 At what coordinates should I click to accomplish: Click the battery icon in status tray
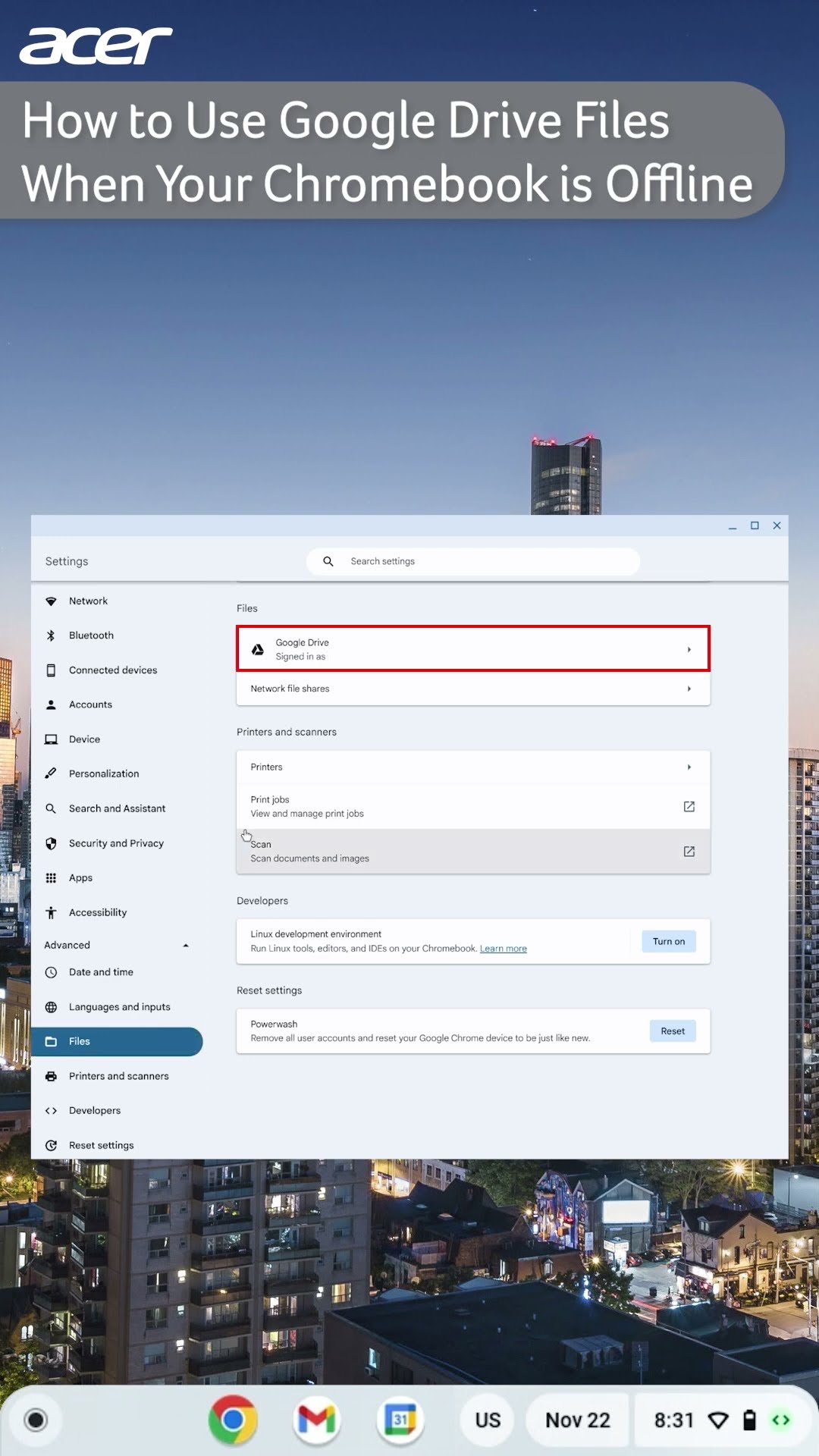coord(749,1420)
